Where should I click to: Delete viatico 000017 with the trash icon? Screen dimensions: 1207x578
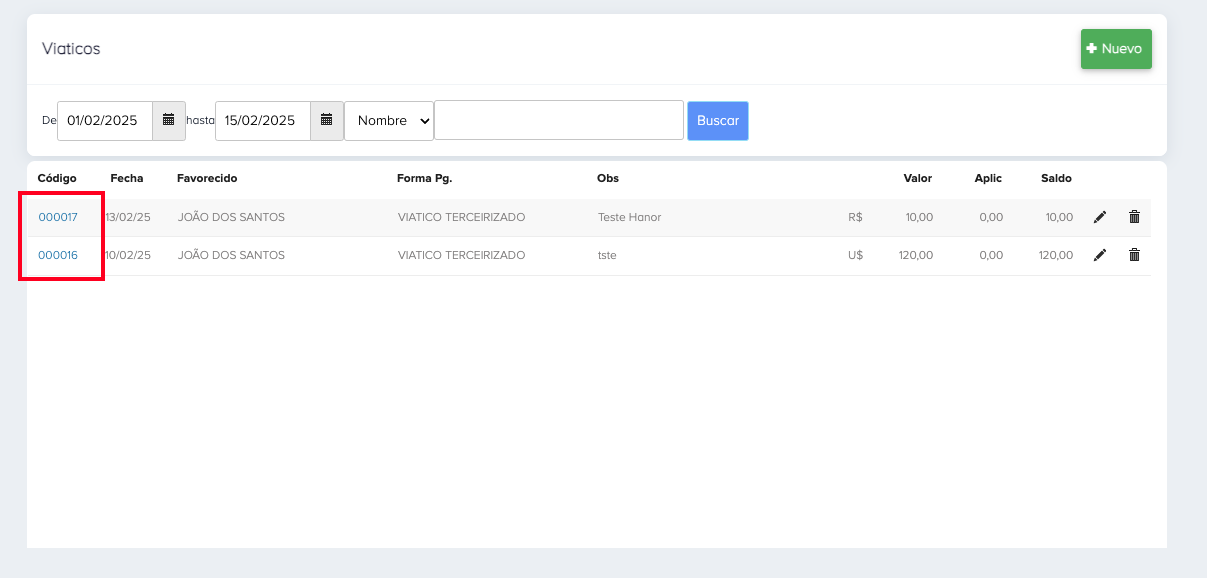tap(1134, 217)
